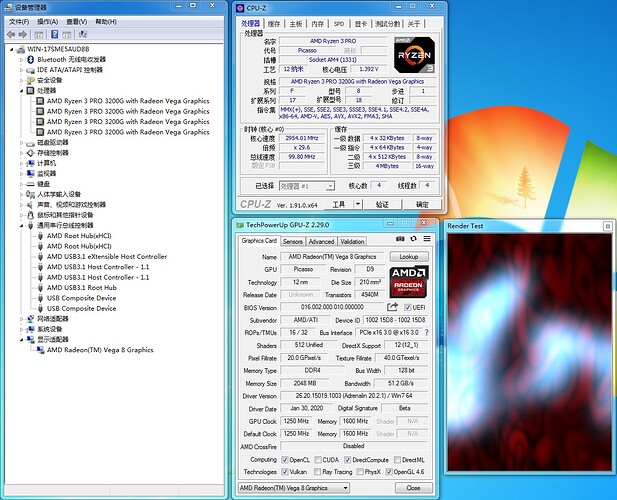Screen dimensions: 617x500
Task: Collapse the 通用串行总线控制器 node
Action: [x=21, y=226]
